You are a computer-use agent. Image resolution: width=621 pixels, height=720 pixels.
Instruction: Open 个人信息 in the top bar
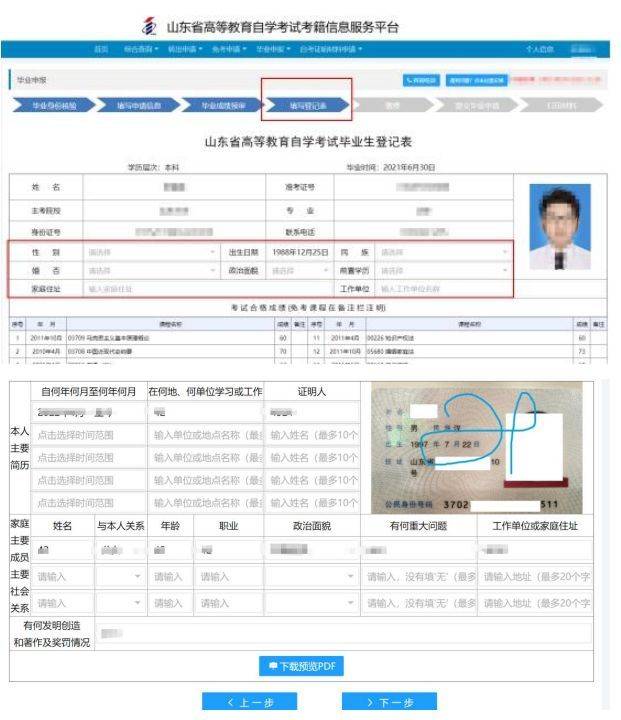(x=540, y=49)
